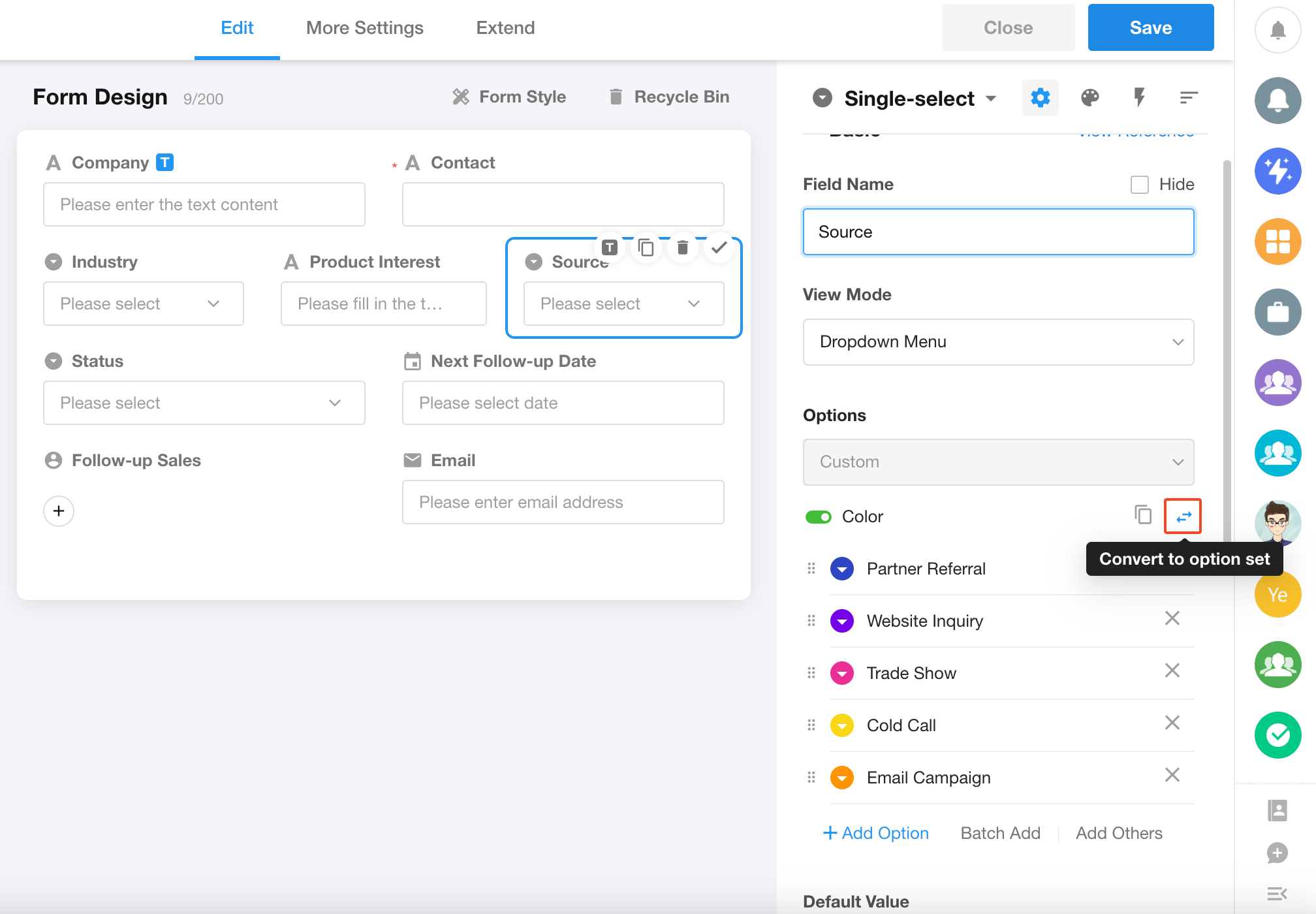Change the Trade Show pink color swatch

pos(841,673)
